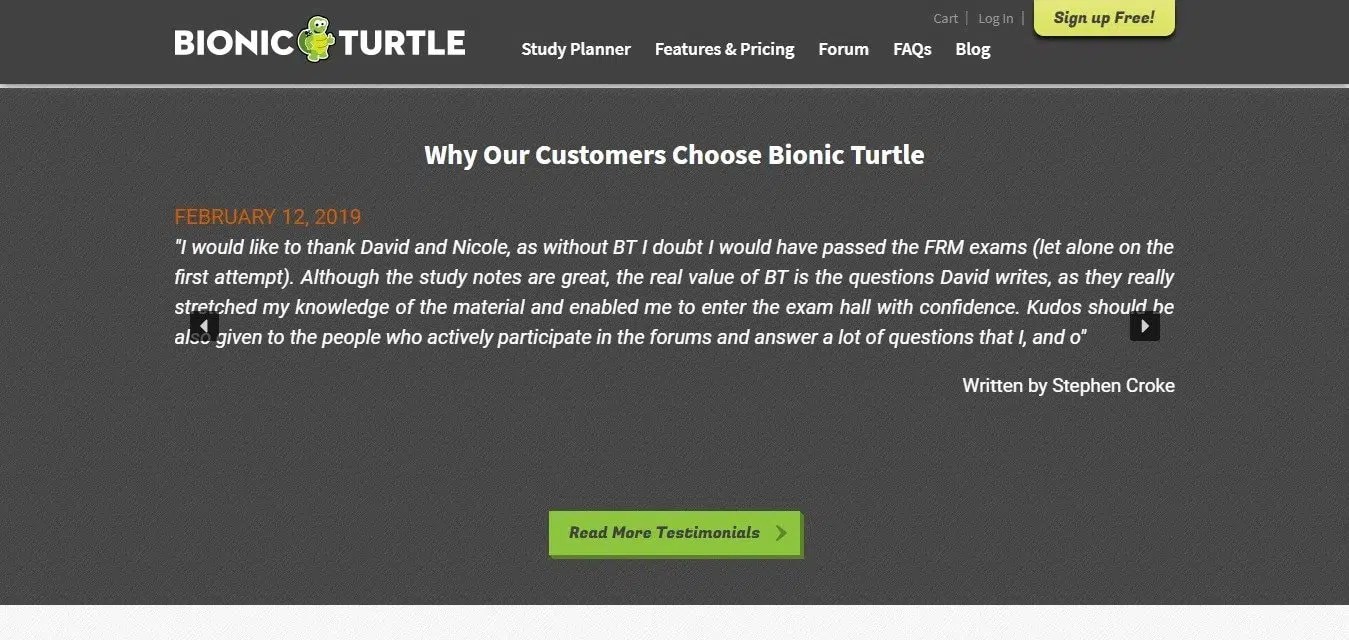
Task: Show the previous testimonial using the left arrow
Action: click(203, 325)
